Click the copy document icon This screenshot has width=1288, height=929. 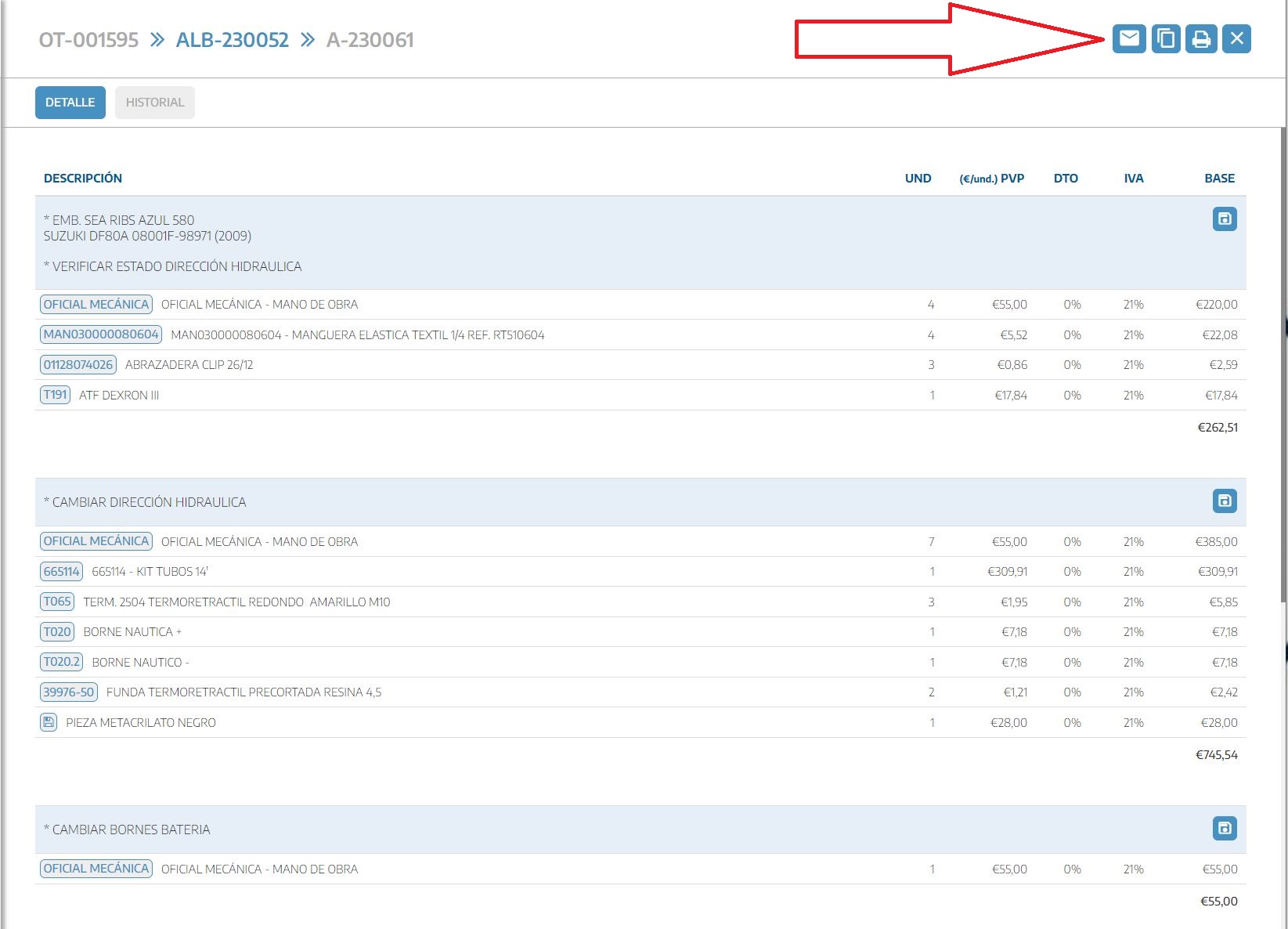1165,38
